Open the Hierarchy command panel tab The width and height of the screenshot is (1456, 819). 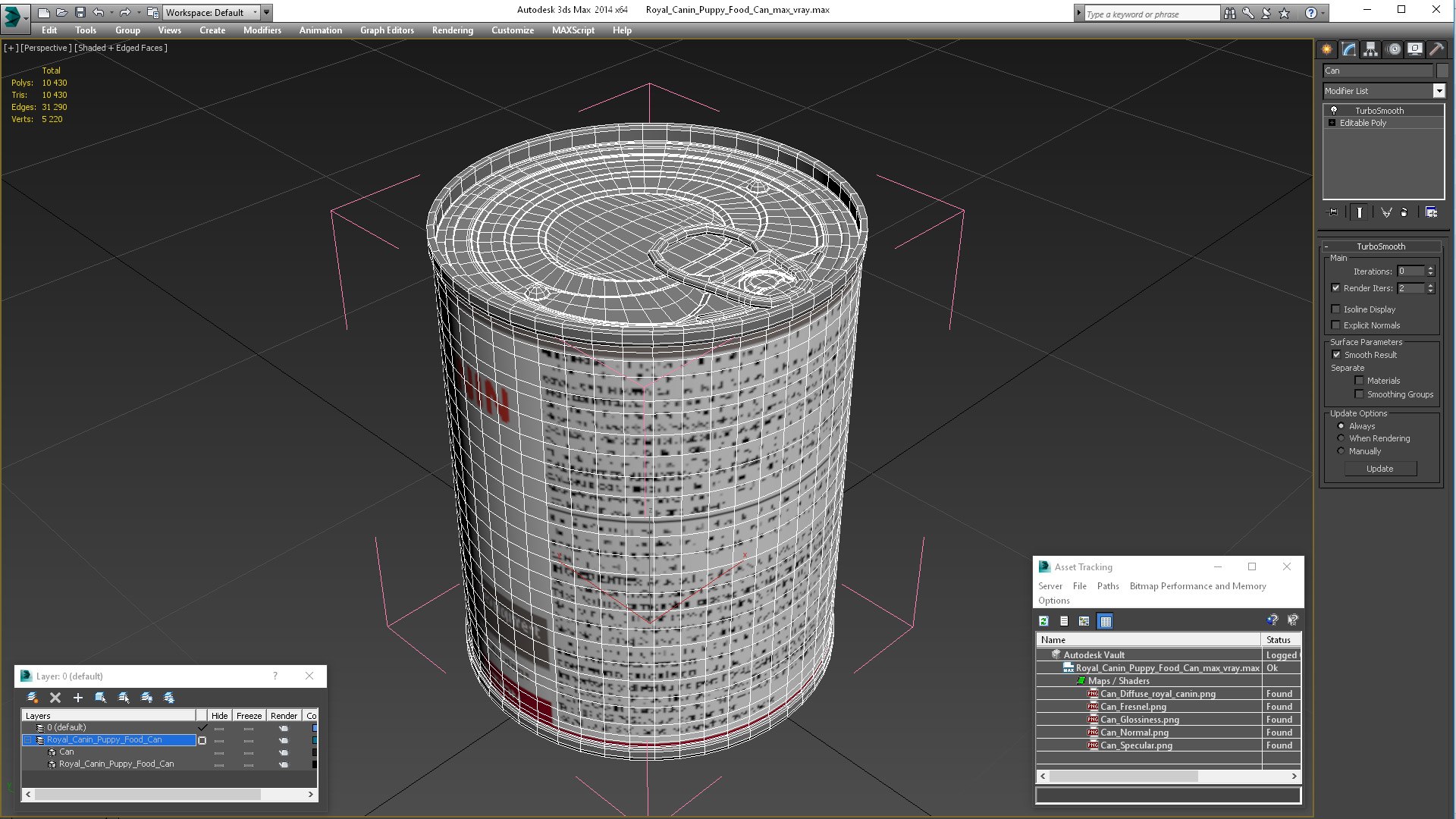coord(1370,49)
